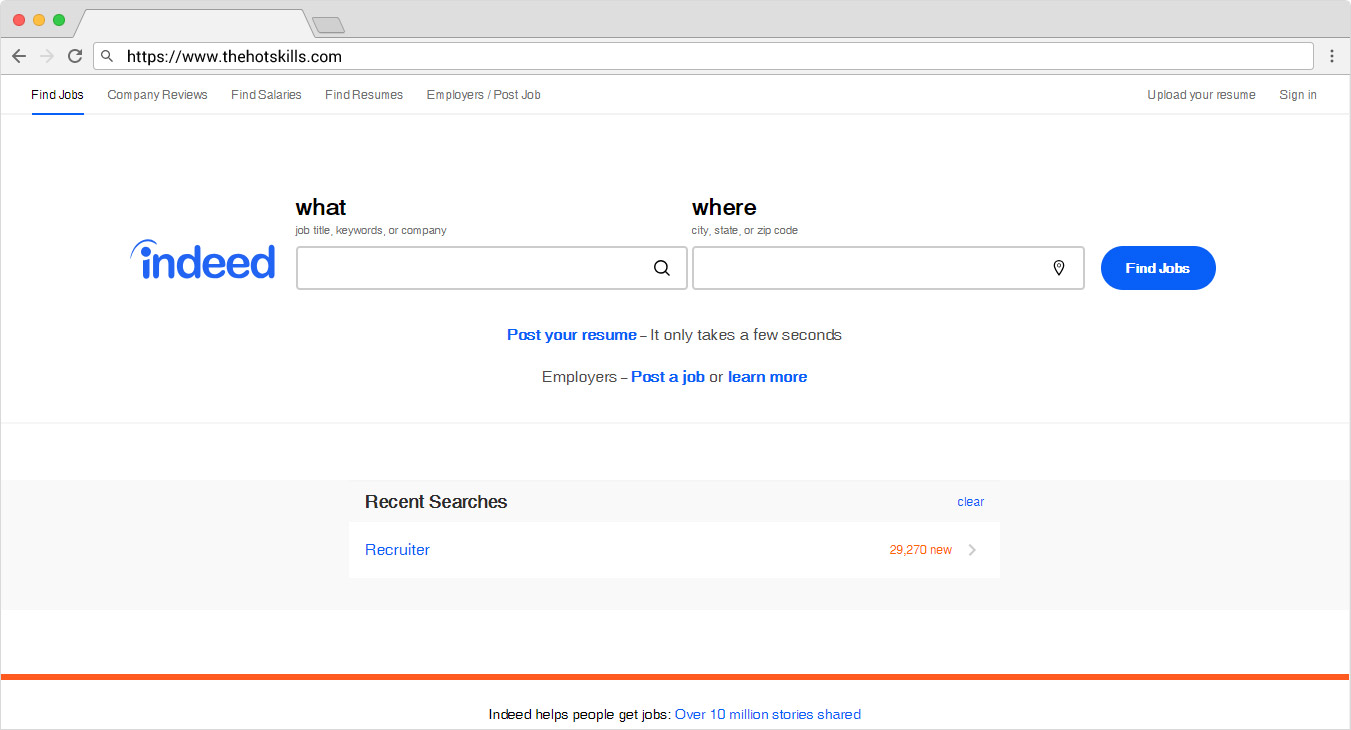The width and height of the screenshot is (1351, 730).
Task: Open Company Reviews tab
Action: tap(157, 95)
